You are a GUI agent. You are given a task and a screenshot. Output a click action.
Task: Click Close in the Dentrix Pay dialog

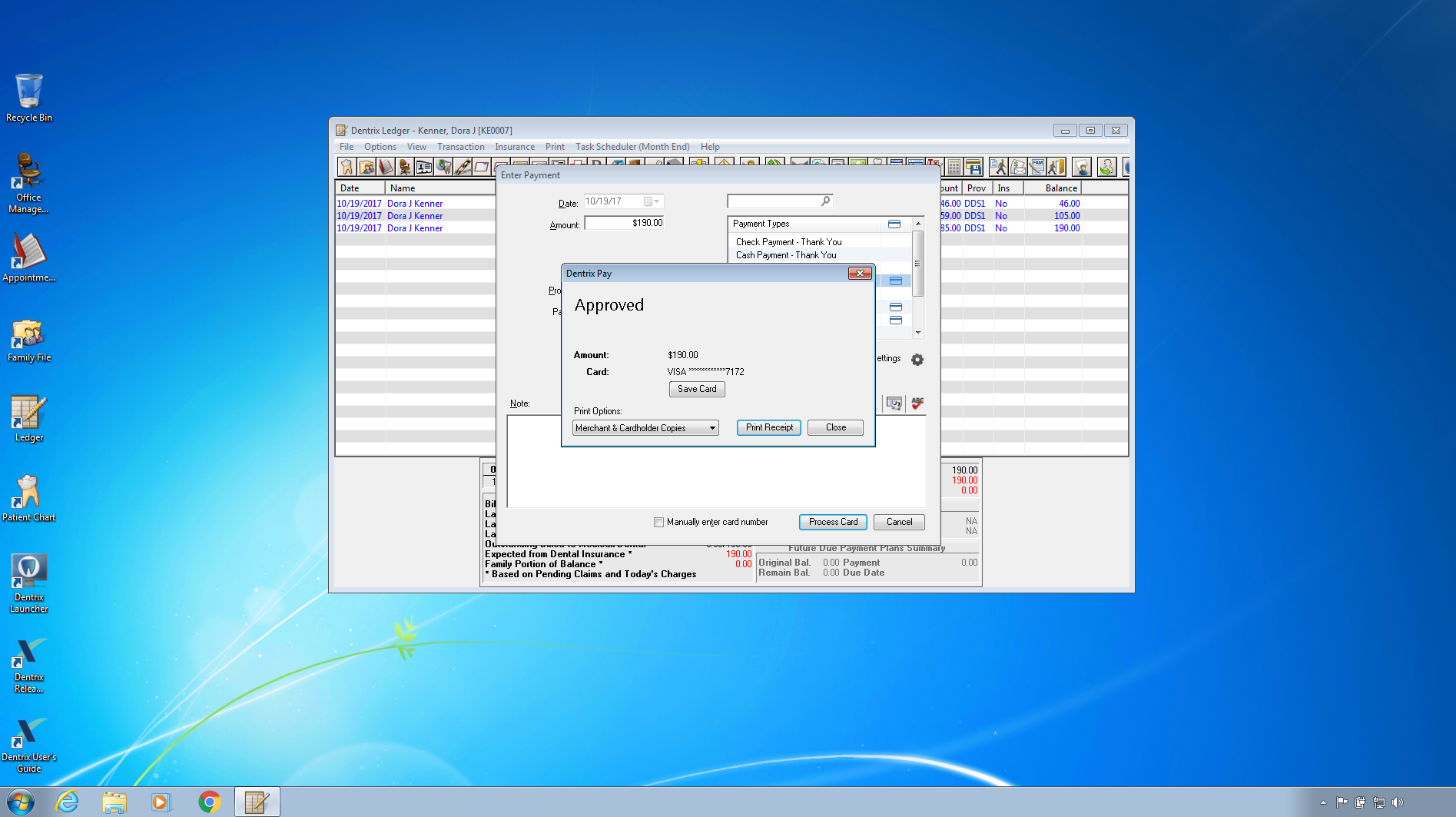click(x=836, y=427)
